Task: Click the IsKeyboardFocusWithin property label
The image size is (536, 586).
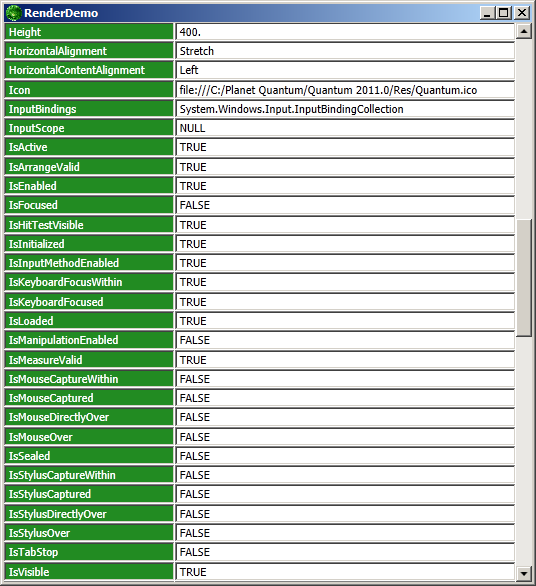Action: 89,282
